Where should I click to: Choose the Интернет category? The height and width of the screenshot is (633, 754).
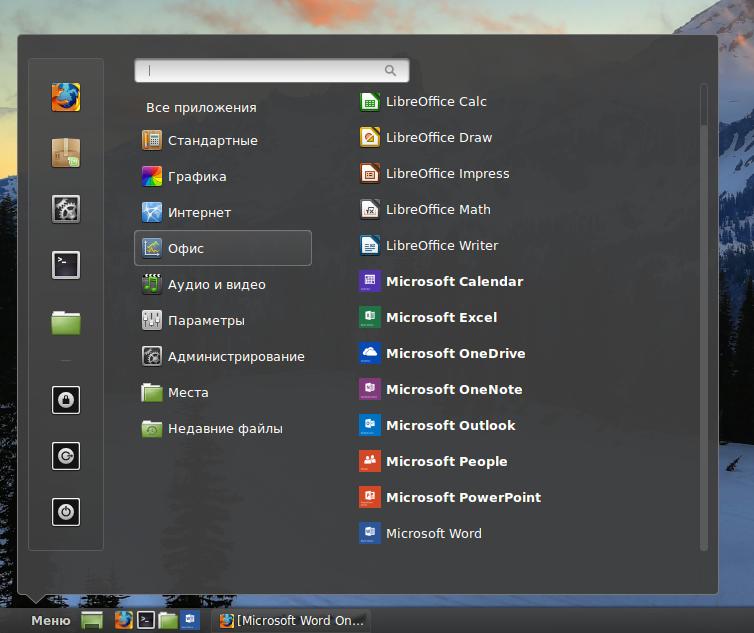(187, 212)
